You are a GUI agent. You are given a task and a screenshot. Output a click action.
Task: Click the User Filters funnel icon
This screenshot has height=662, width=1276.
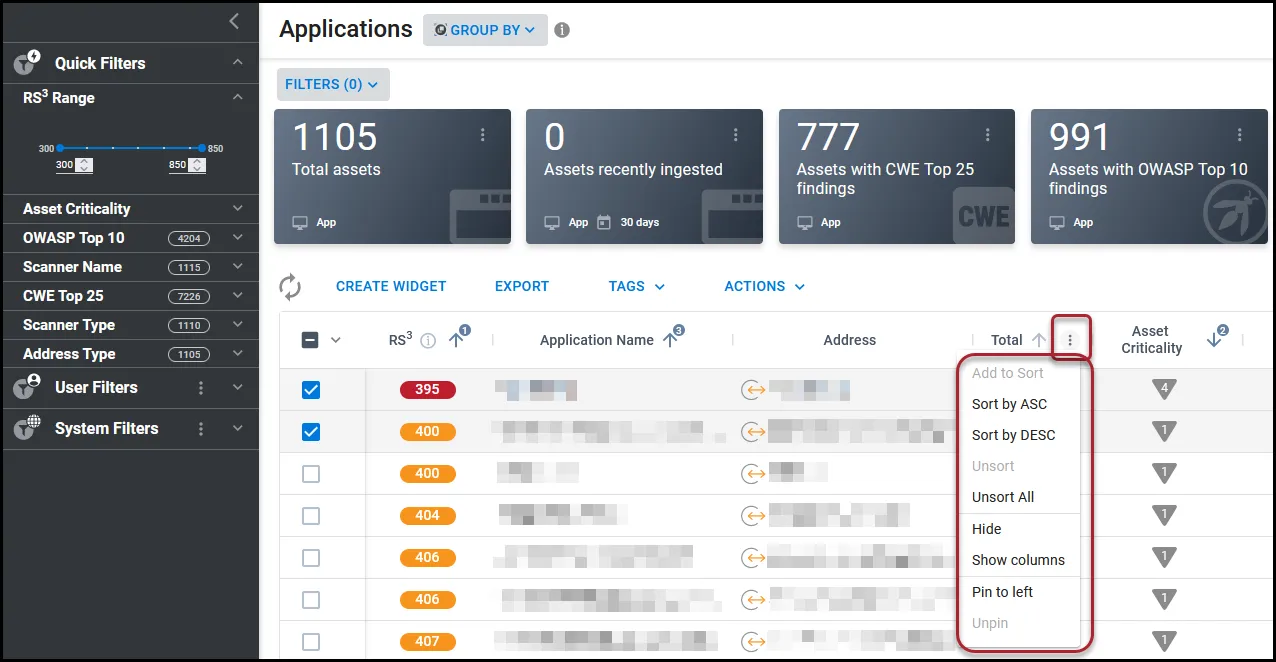pyautogui.click(x=27, y=387)
